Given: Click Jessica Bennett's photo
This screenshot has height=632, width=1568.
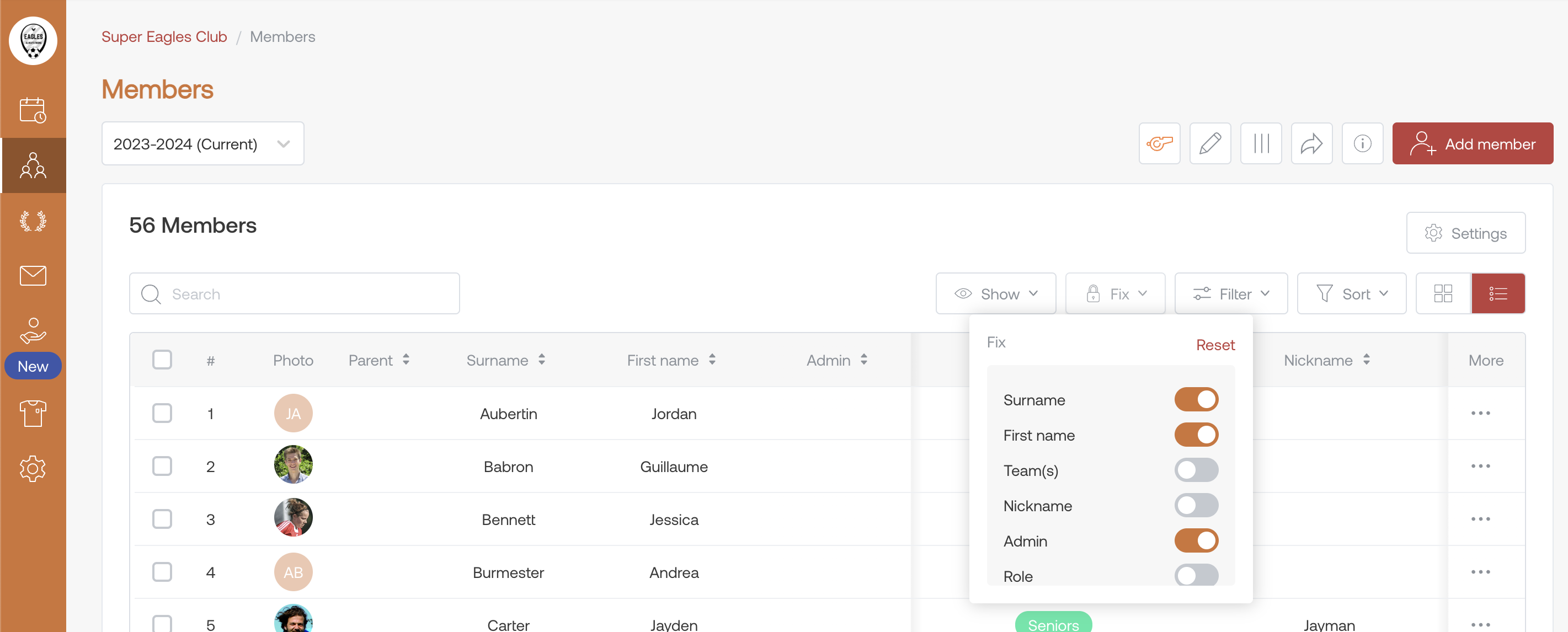Looking at the screenshot, I should click(293, 518).
